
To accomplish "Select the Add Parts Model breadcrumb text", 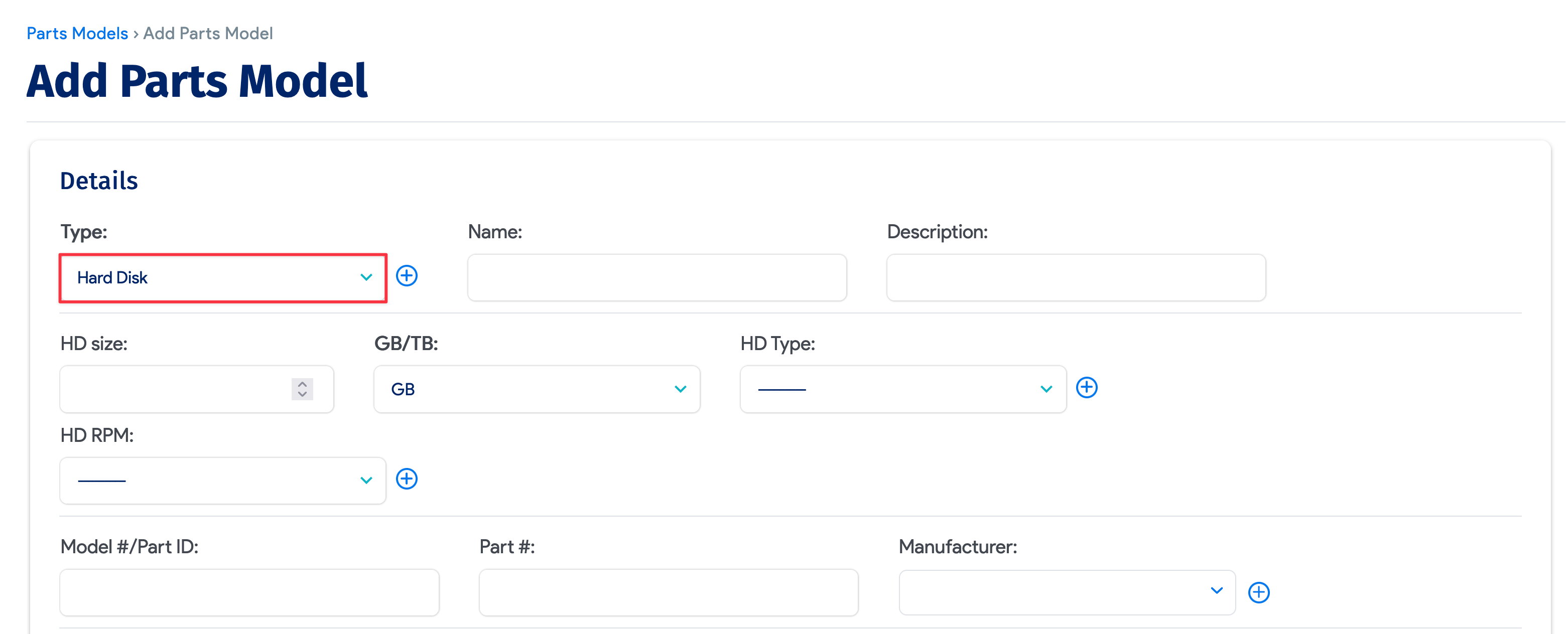I will [x=208, y=33].
